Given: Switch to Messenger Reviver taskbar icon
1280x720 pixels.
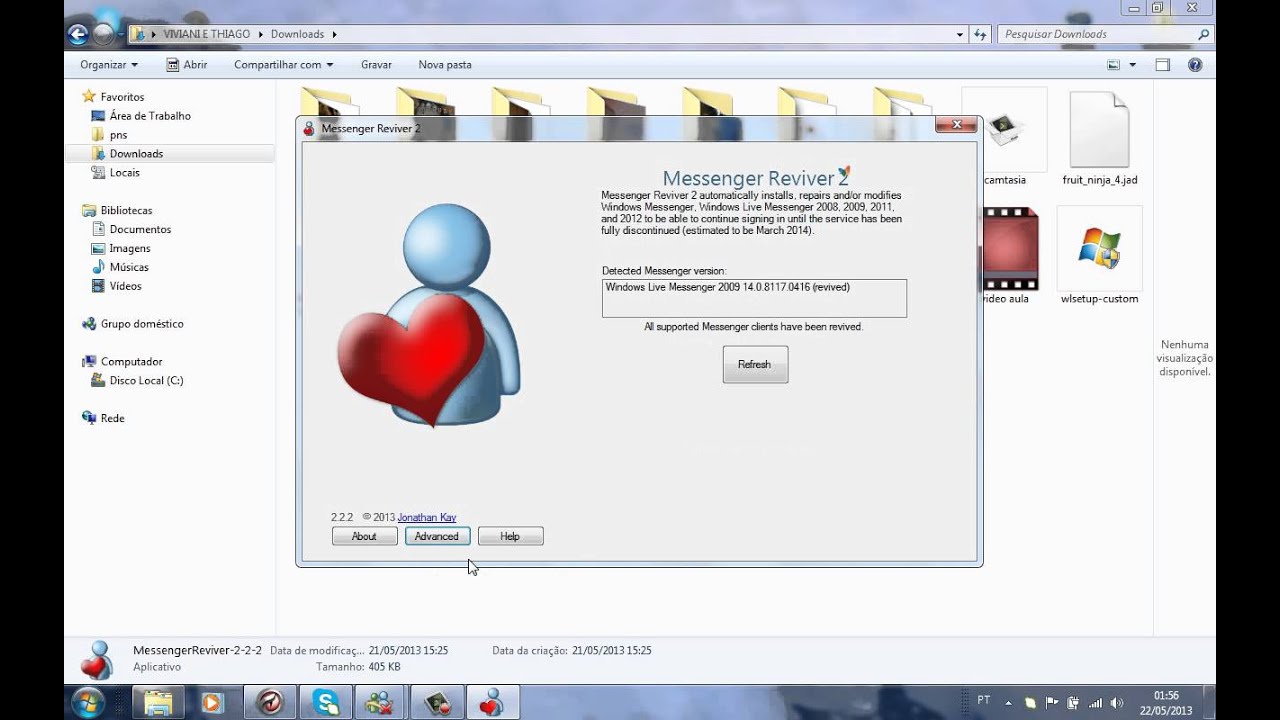Looking at the screenshot, I should [x=492, y=703].
